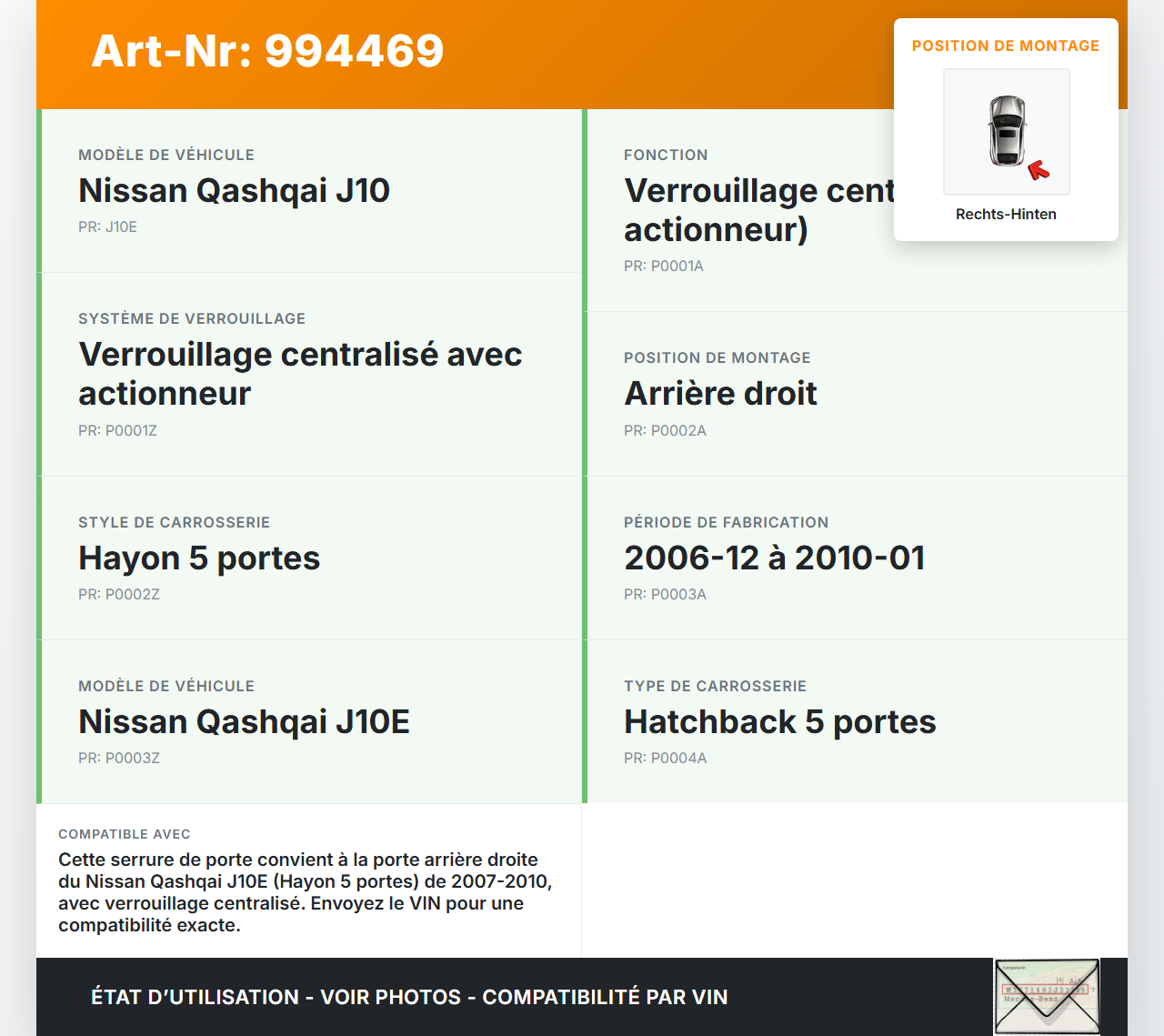
Task: Select the car top-view illustration
Action: click(x=1006, y=132)
